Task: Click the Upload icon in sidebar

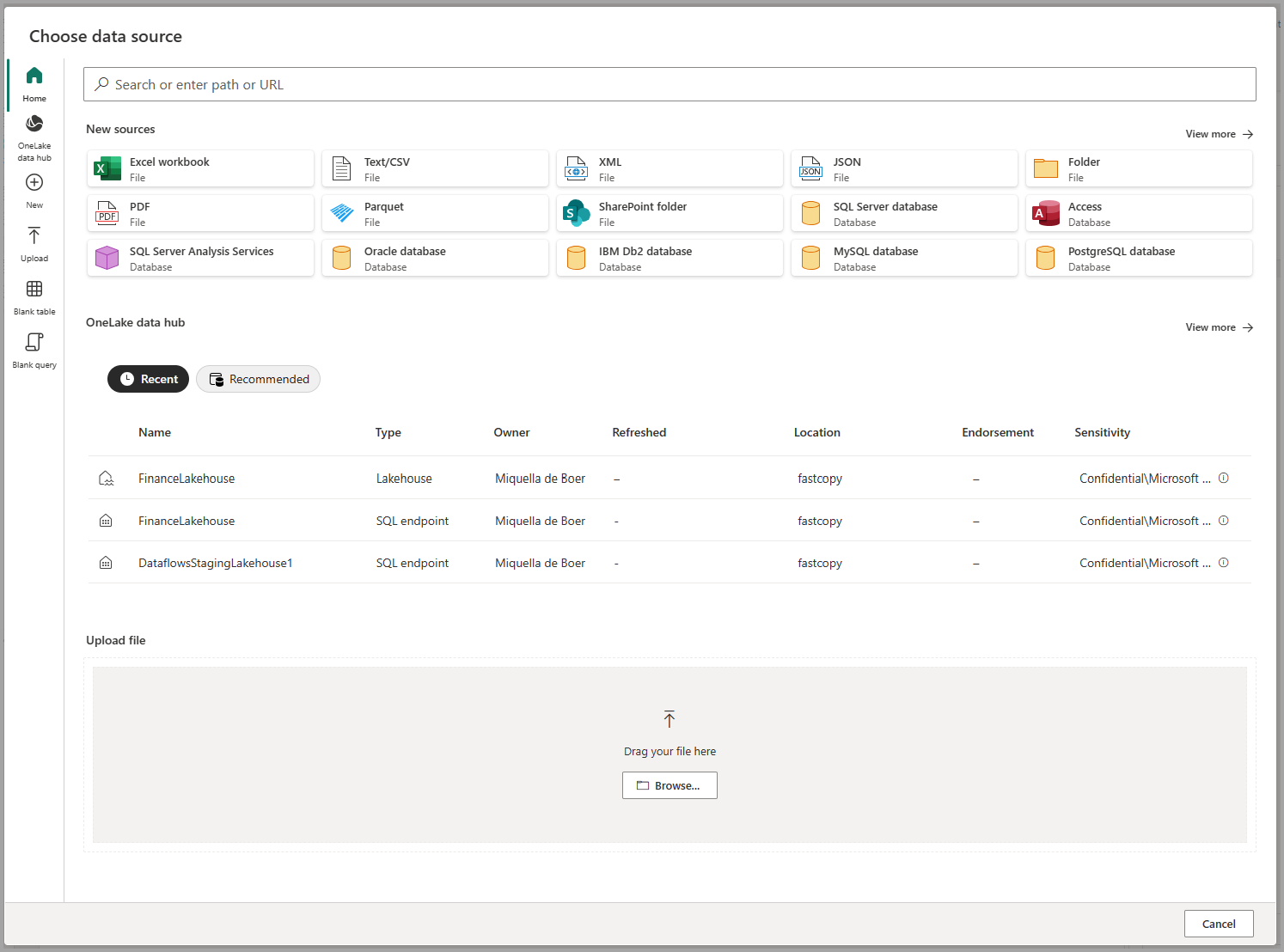Action: tap(34, 236)
